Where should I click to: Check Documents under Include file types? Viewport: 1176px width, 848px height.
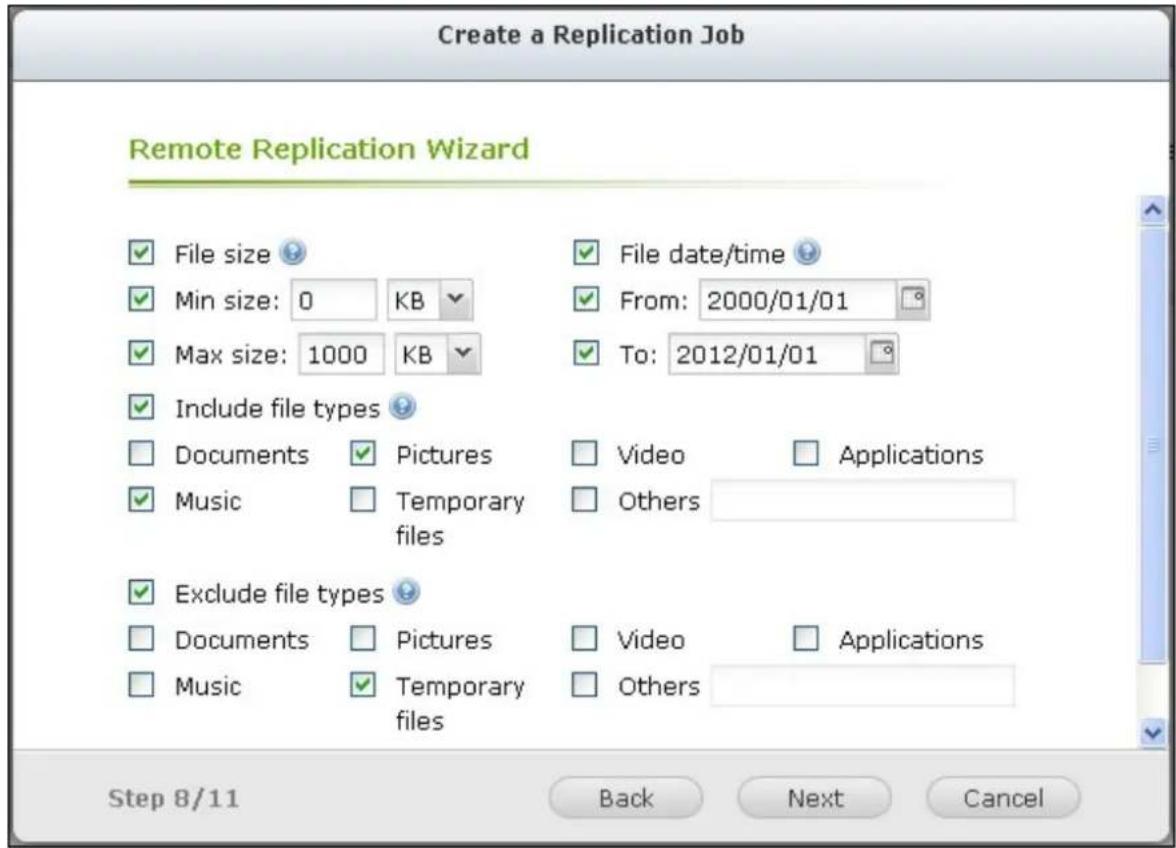(141, 454)
